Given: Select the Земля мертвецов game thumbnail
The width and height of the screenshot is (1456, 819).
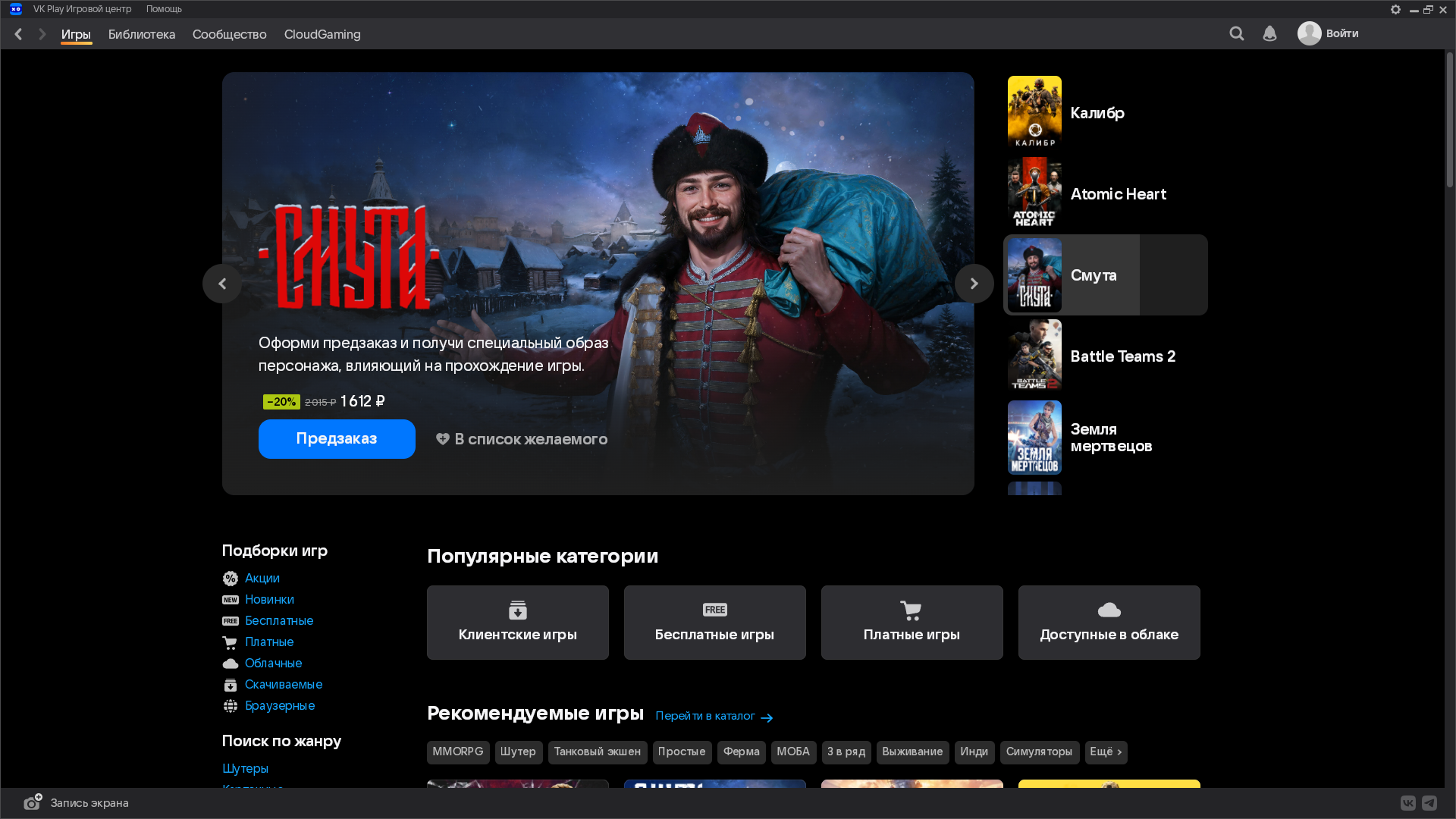Looking at the screenshot, I should click(x=1034, y=438).
